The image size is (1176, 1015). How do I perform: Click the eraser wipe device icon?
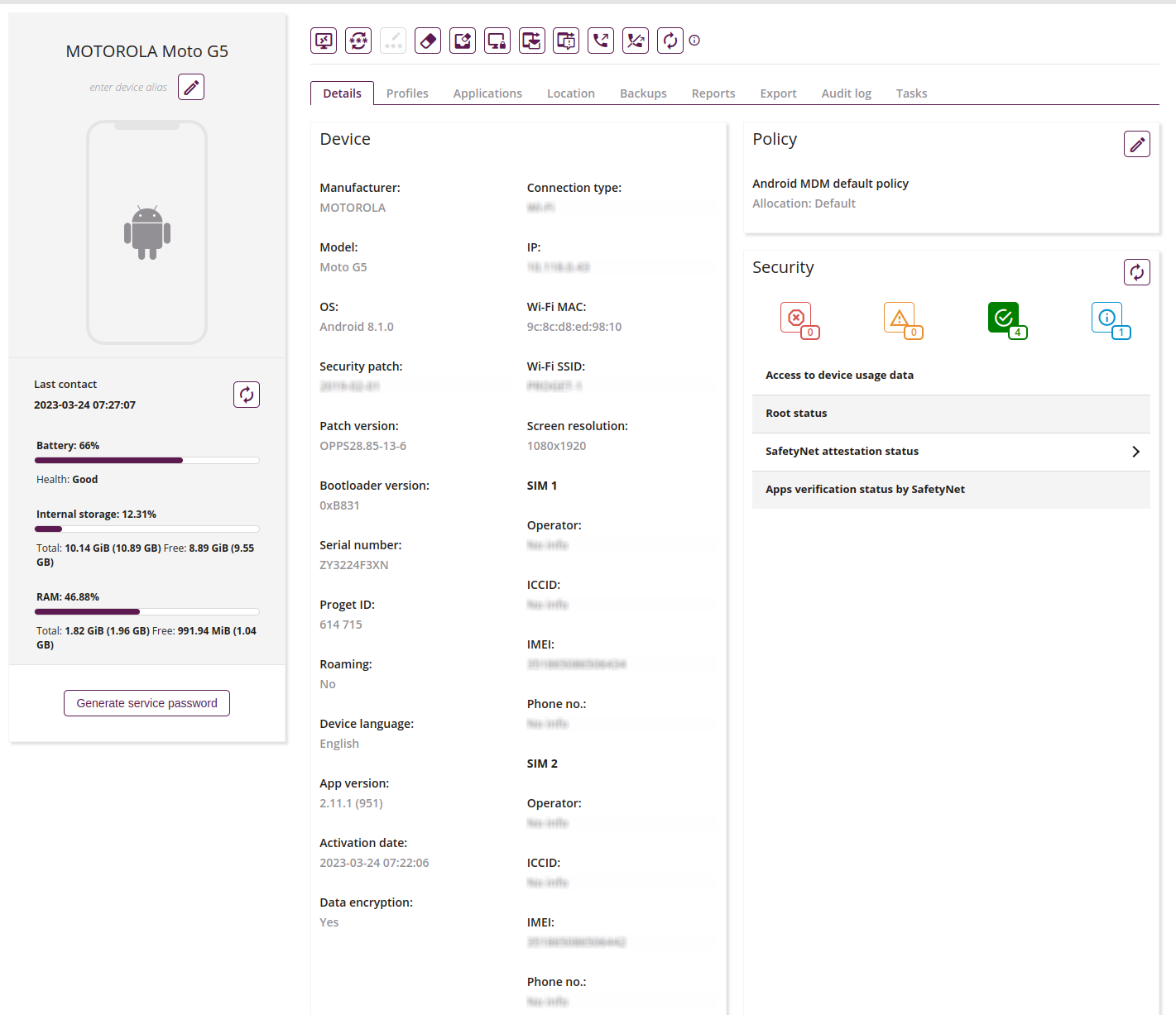pos(428,41)
